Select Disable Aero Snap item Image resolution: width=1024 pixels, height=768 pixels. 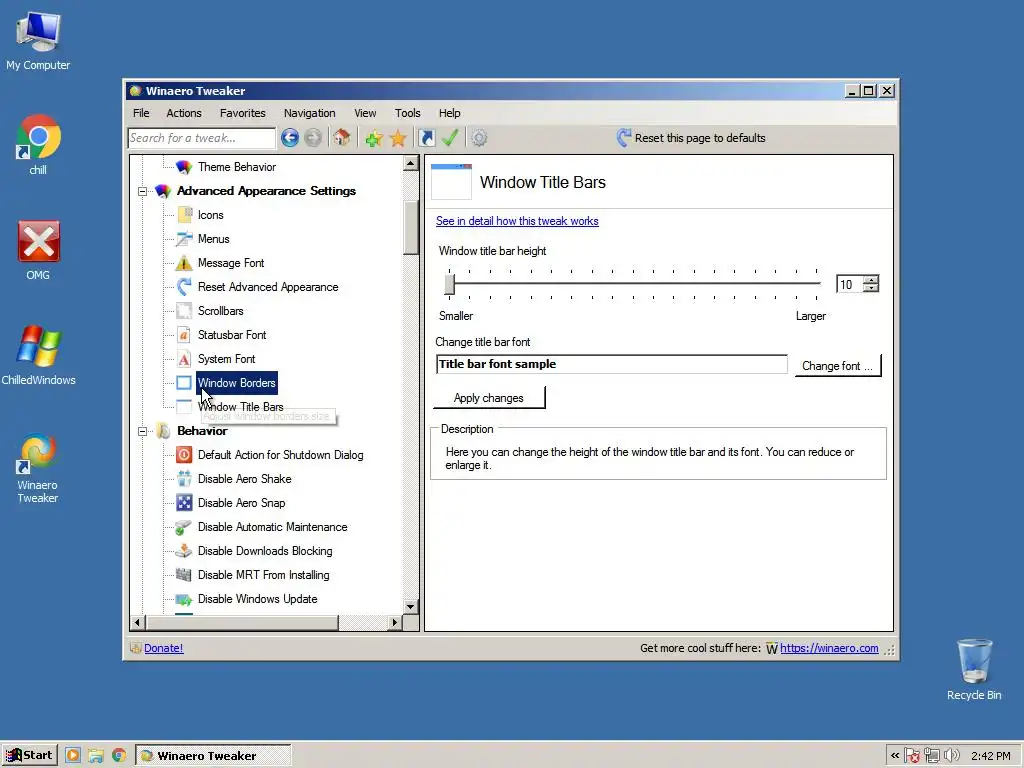pyautogui.click(x=241, y=503)
